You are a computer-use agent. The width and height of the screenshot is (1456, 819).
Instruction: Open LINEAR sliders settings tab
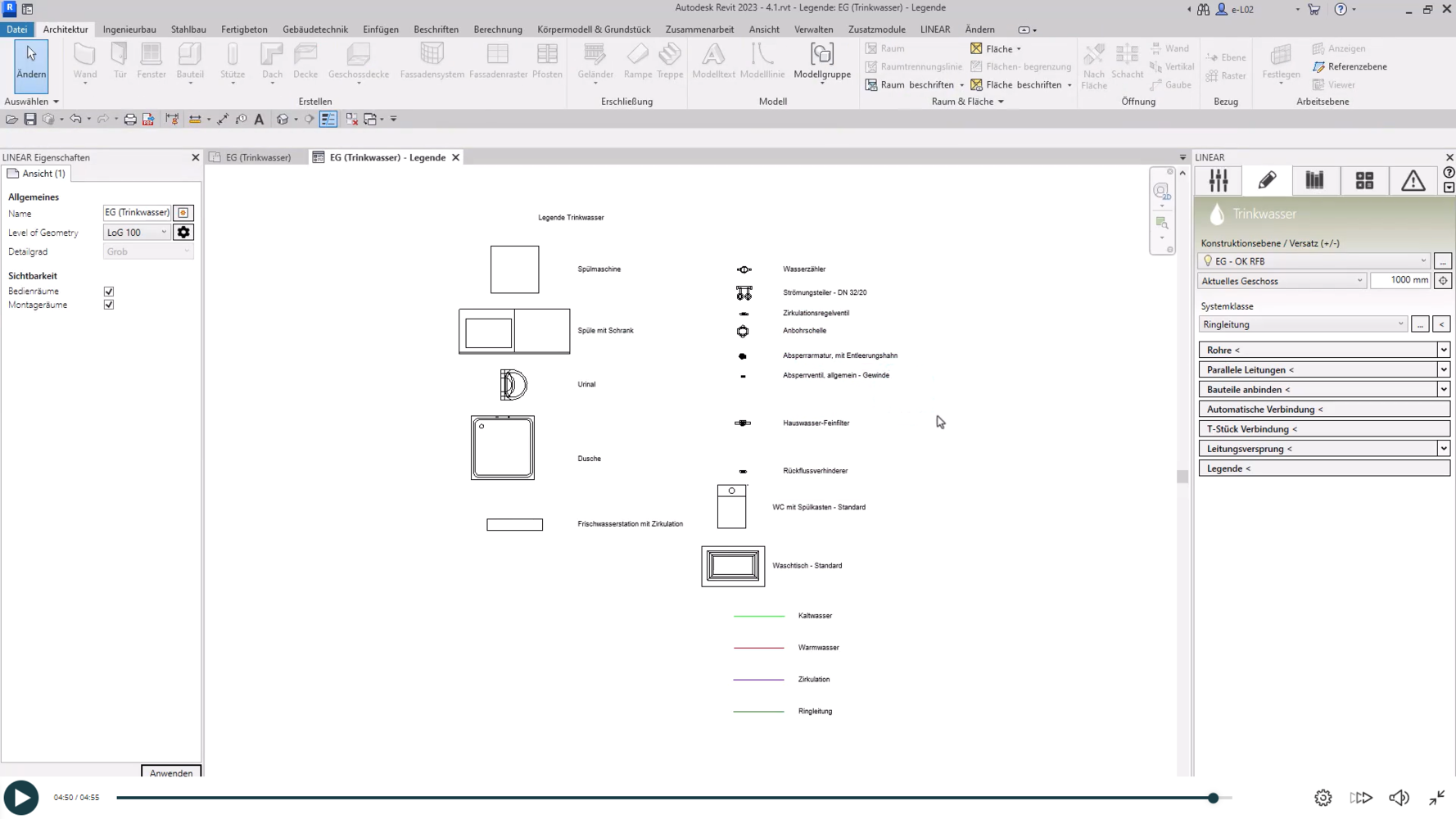1219,180
